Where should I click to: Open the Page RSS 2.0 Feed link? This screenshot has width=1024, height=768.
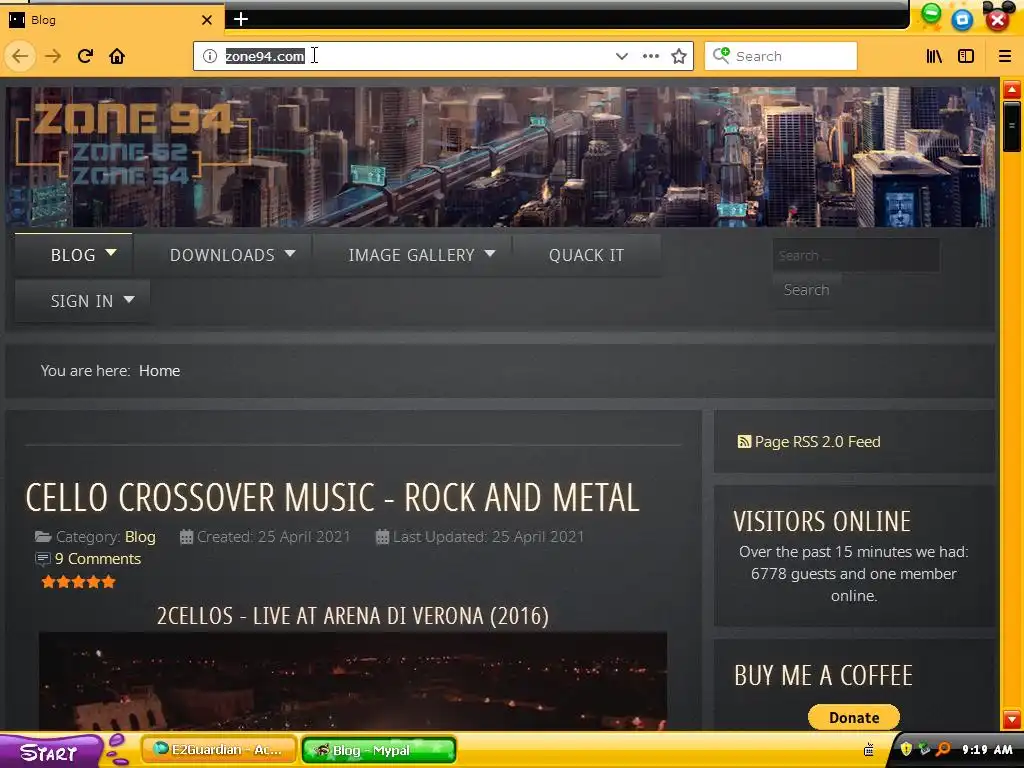point(817,442)
